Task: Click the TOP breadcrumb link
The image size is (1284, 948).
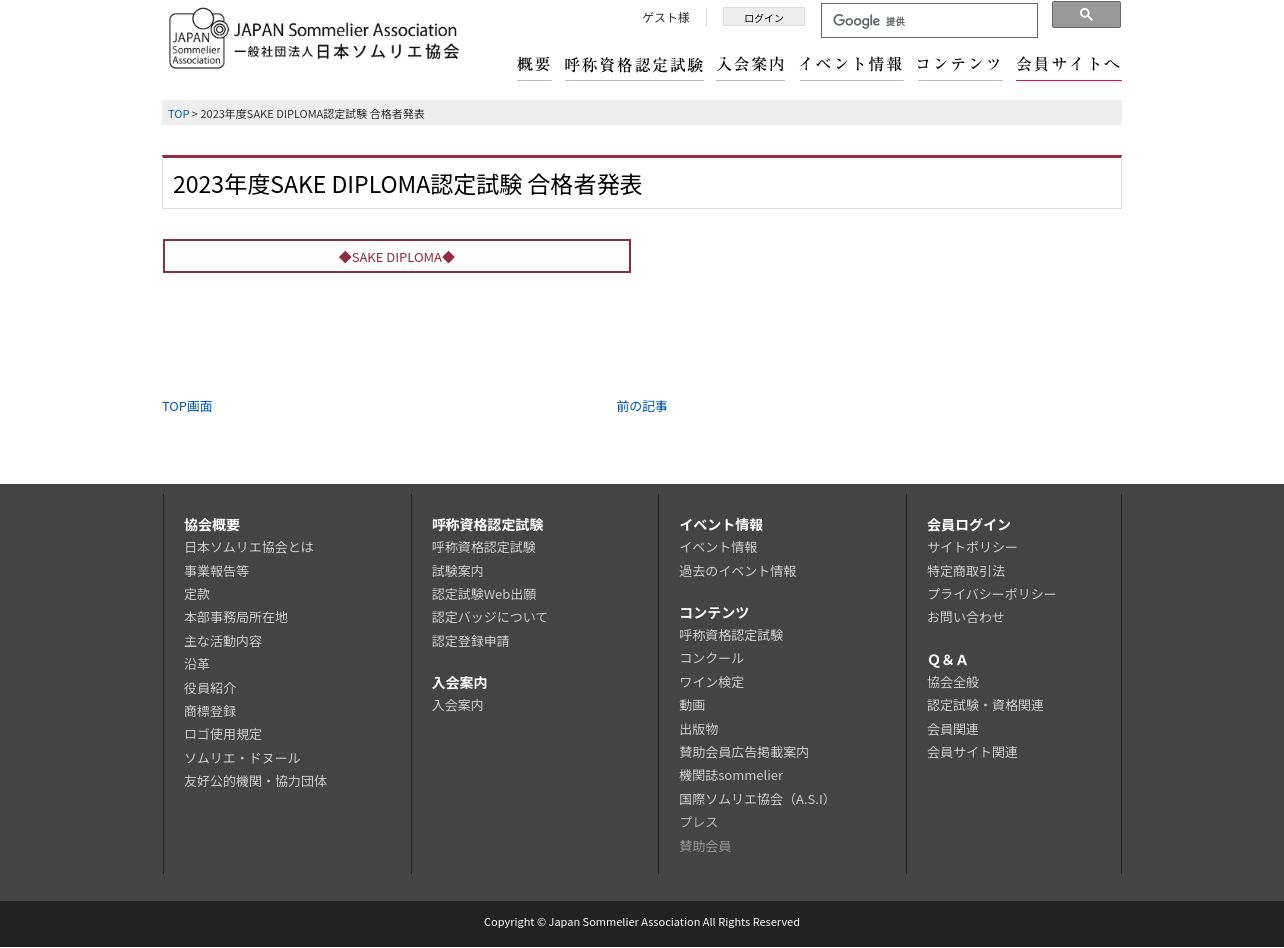Action: tap(178, 114)
